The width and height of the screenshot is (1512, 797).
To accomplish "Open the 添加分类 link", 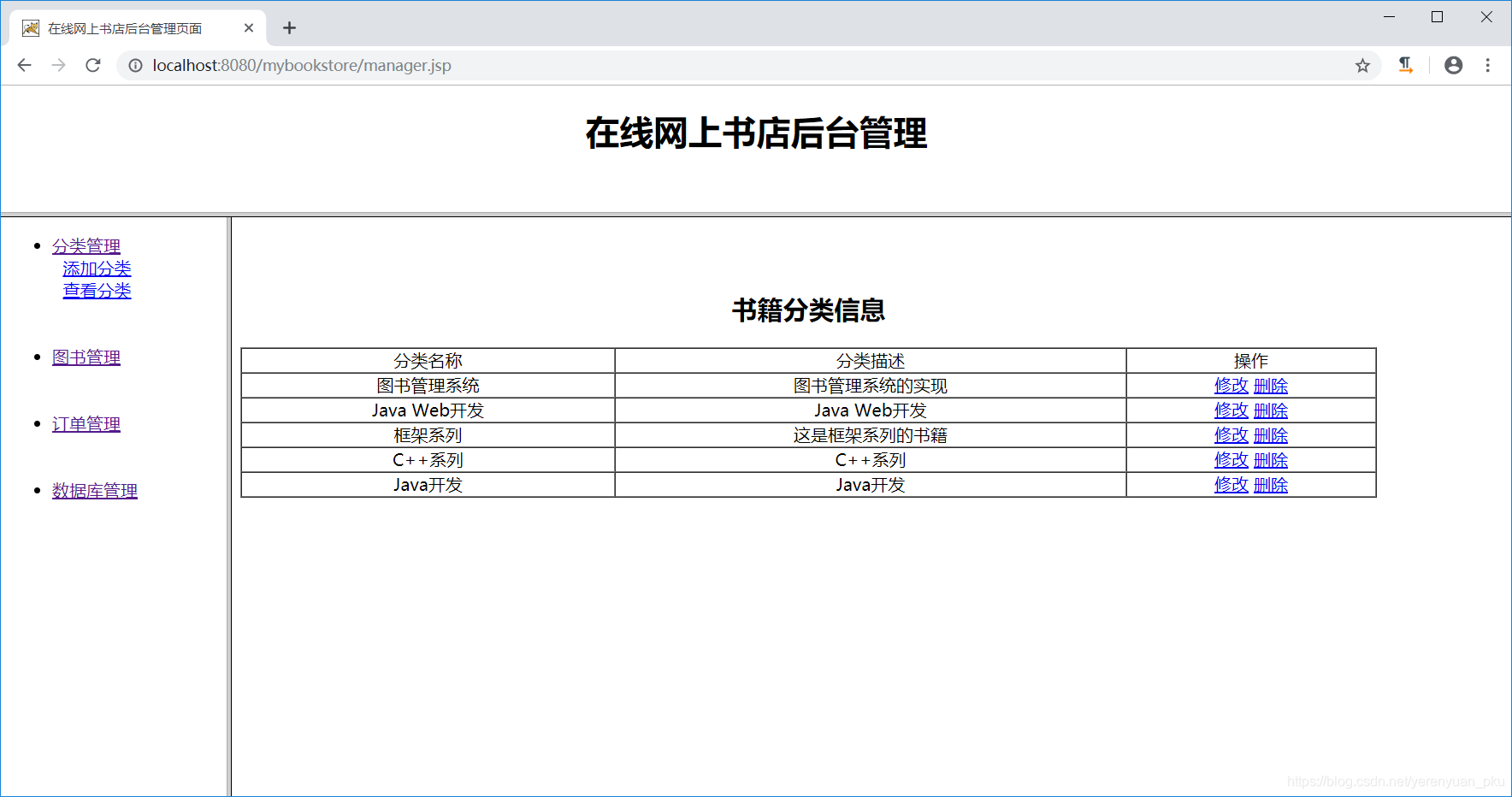I will (x=97, y=269).
